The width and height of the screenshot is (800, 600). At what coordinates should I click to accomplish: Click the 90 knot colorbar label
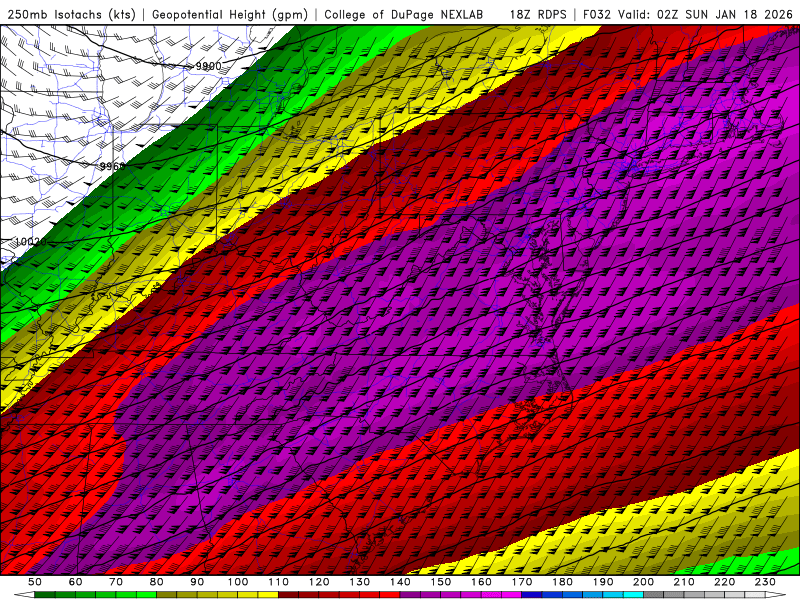click(197, 582)
